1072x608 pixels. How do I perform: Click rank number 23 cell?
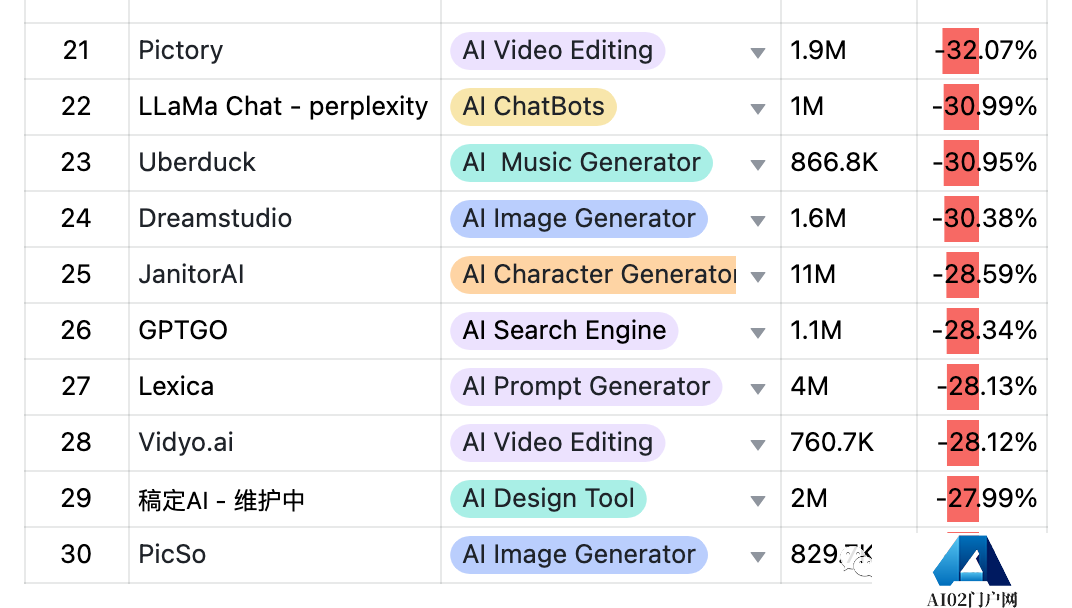(x=77, y=163)
